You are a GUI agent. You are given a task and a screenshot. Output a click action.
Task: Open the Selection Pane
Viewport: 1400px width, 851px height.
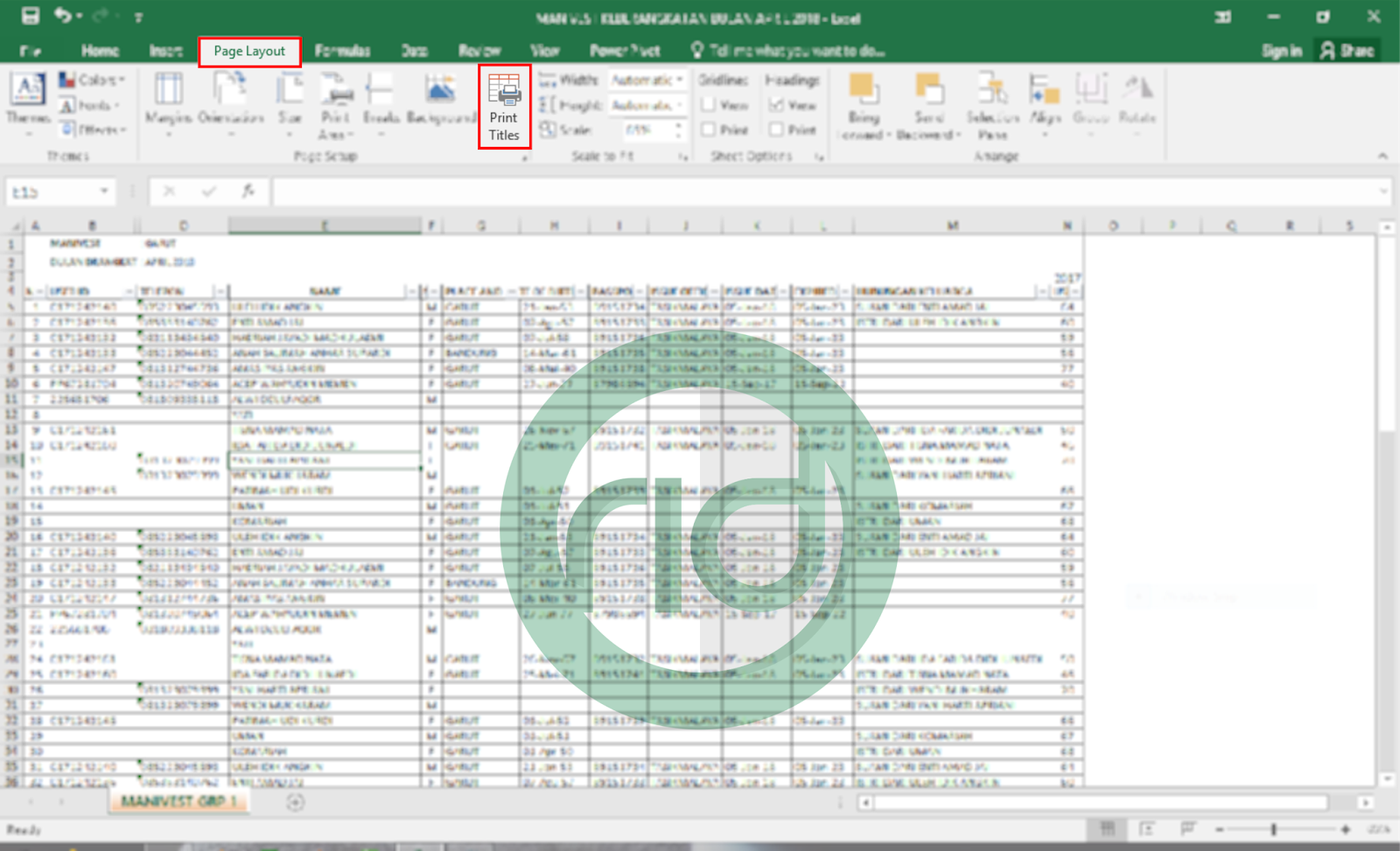tap(992, 105)
